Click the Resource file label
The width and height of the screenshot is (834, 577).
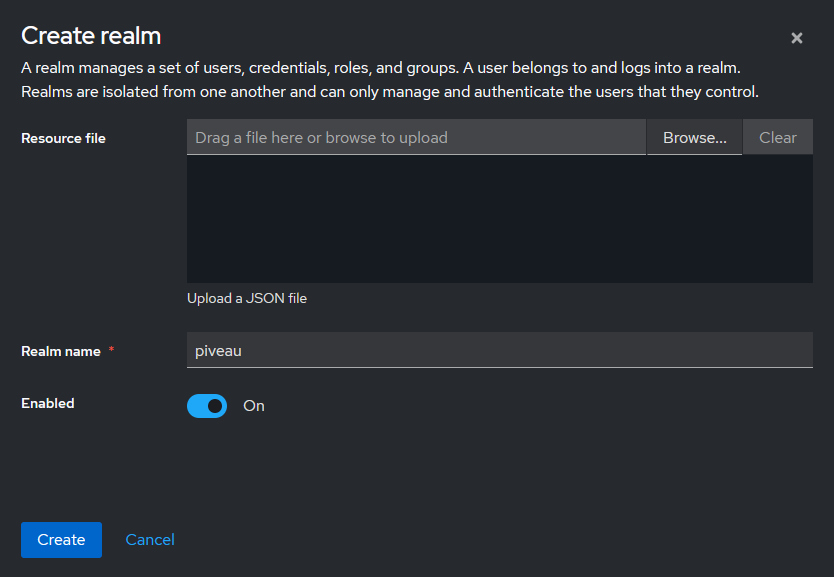(63, 138)
